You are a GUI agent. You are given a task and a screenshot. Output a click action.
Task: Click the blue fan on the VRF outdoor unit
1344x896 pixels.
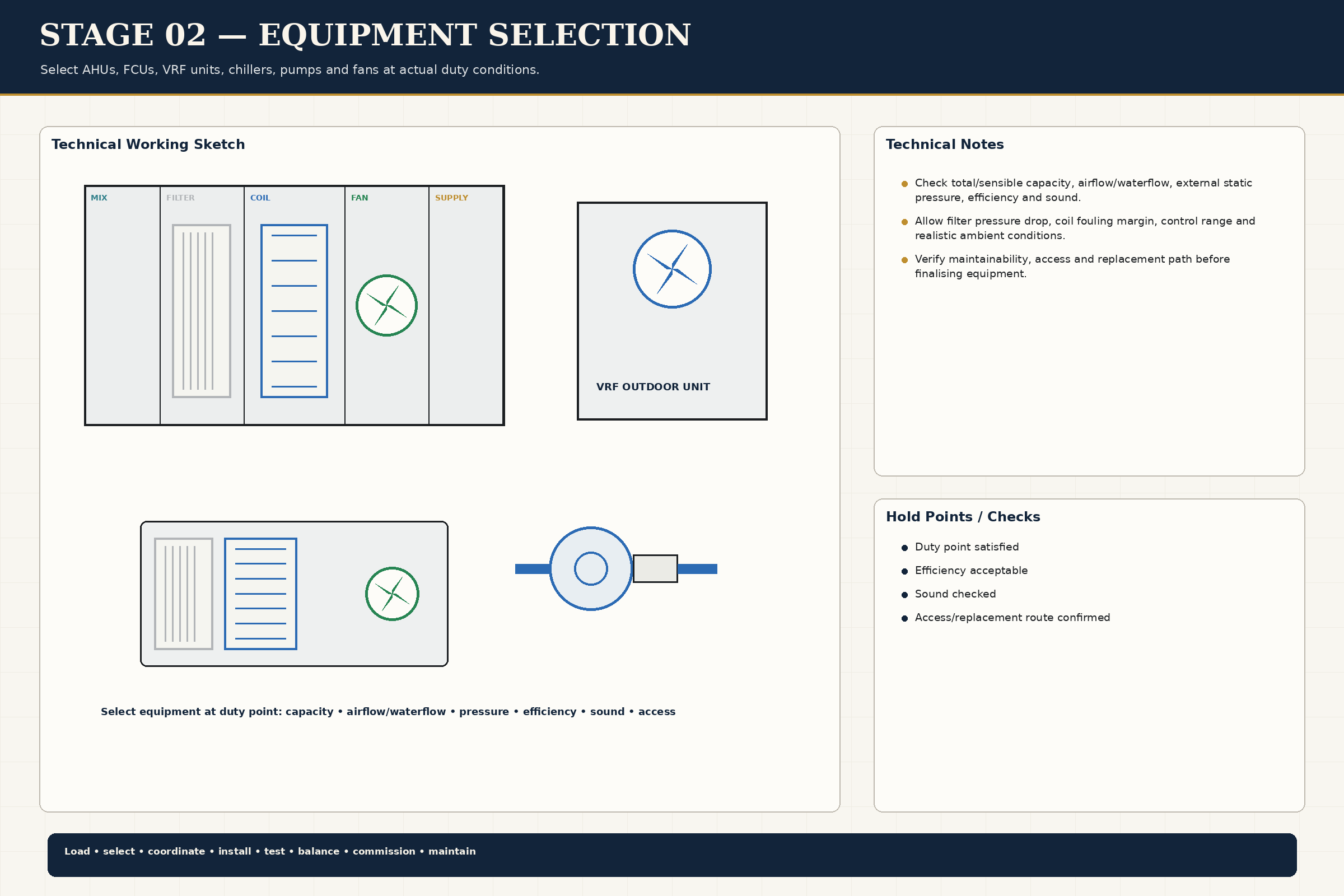point(672,269)
